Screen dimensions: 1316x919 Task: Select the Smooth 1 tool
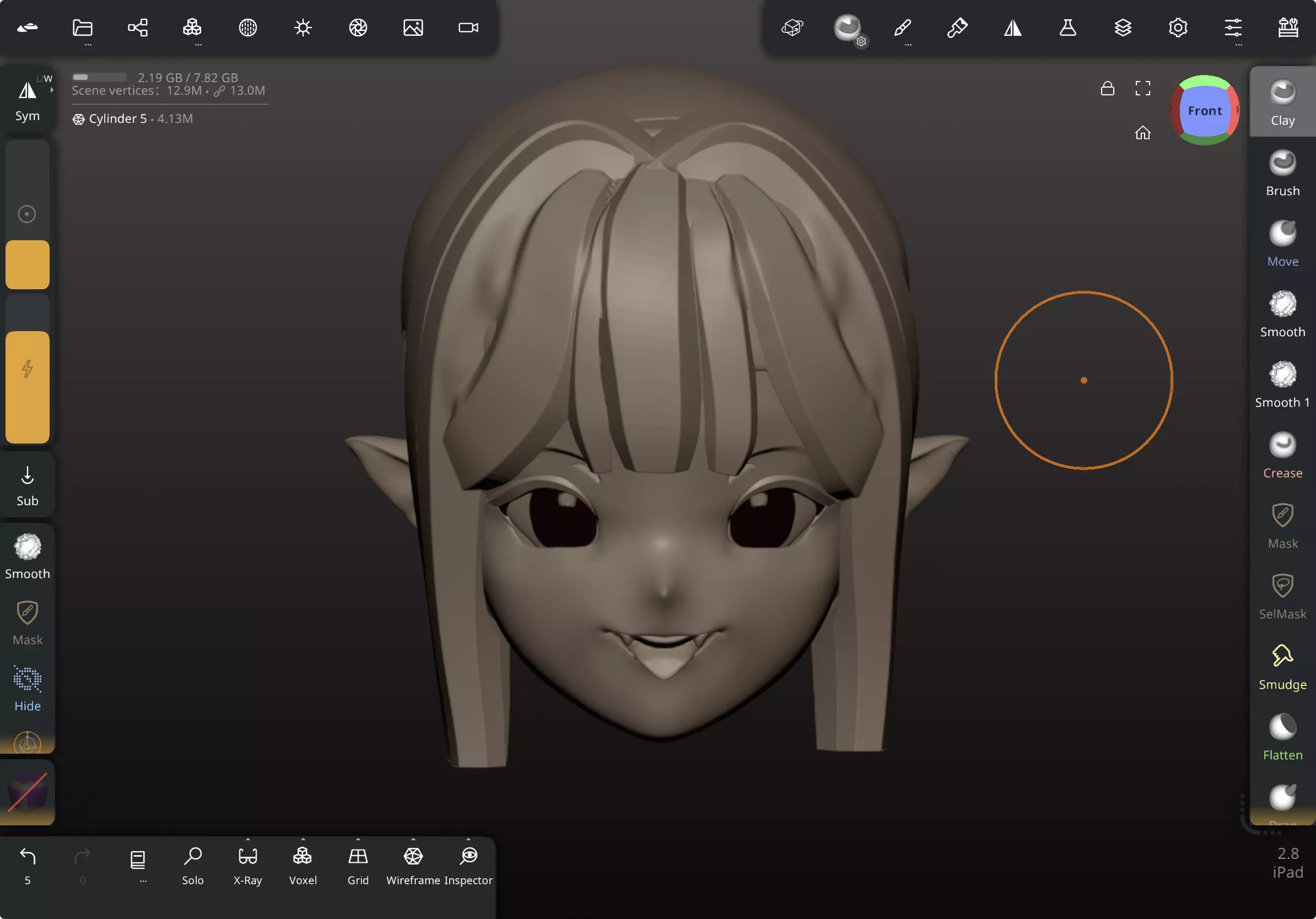(1282, 385)
